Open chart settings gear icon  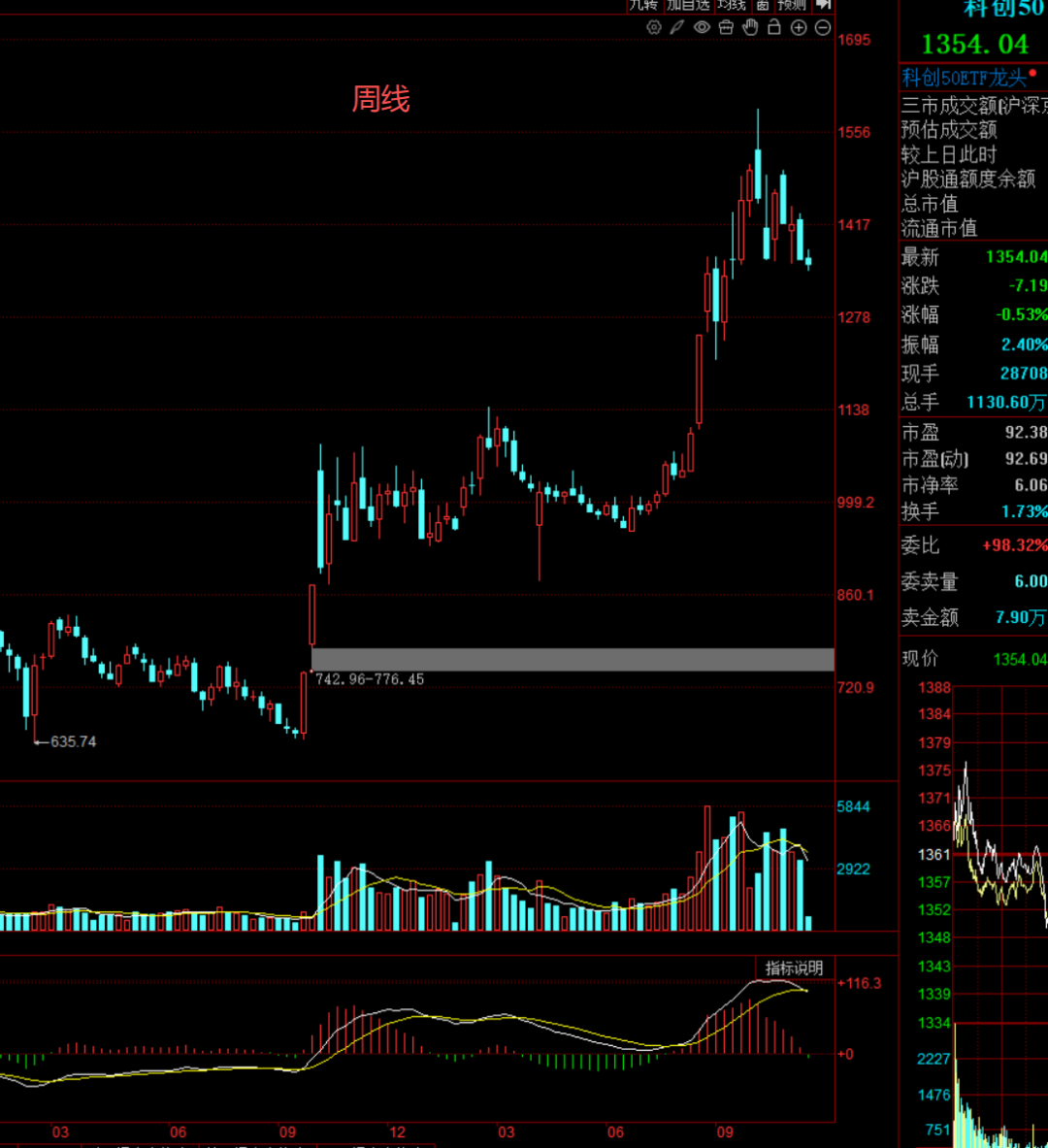coord(654,28)
